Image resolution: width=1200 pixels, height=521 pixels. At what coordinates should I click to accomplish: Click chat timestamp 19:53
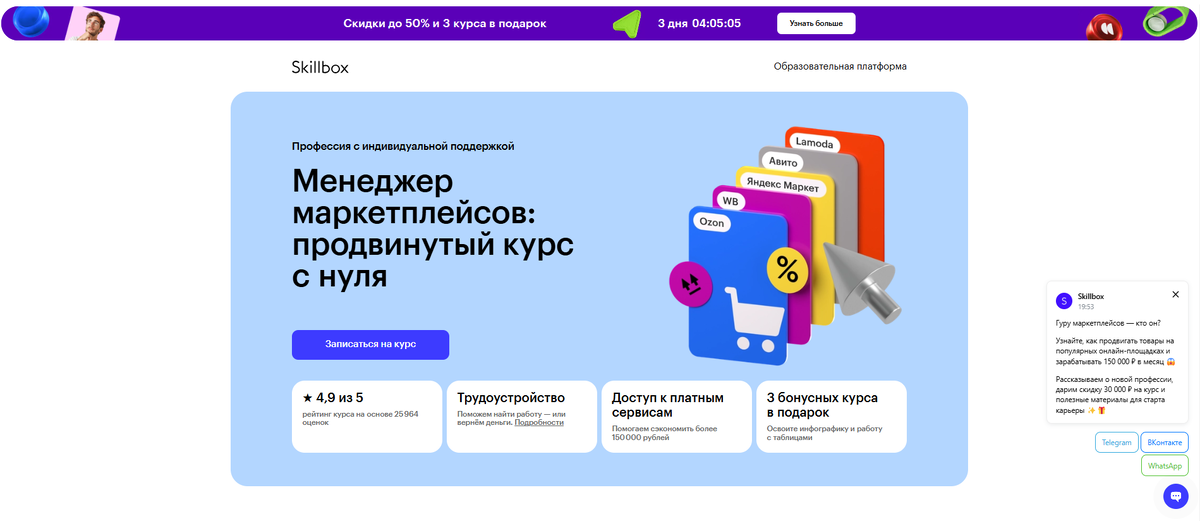point(1086,307)
